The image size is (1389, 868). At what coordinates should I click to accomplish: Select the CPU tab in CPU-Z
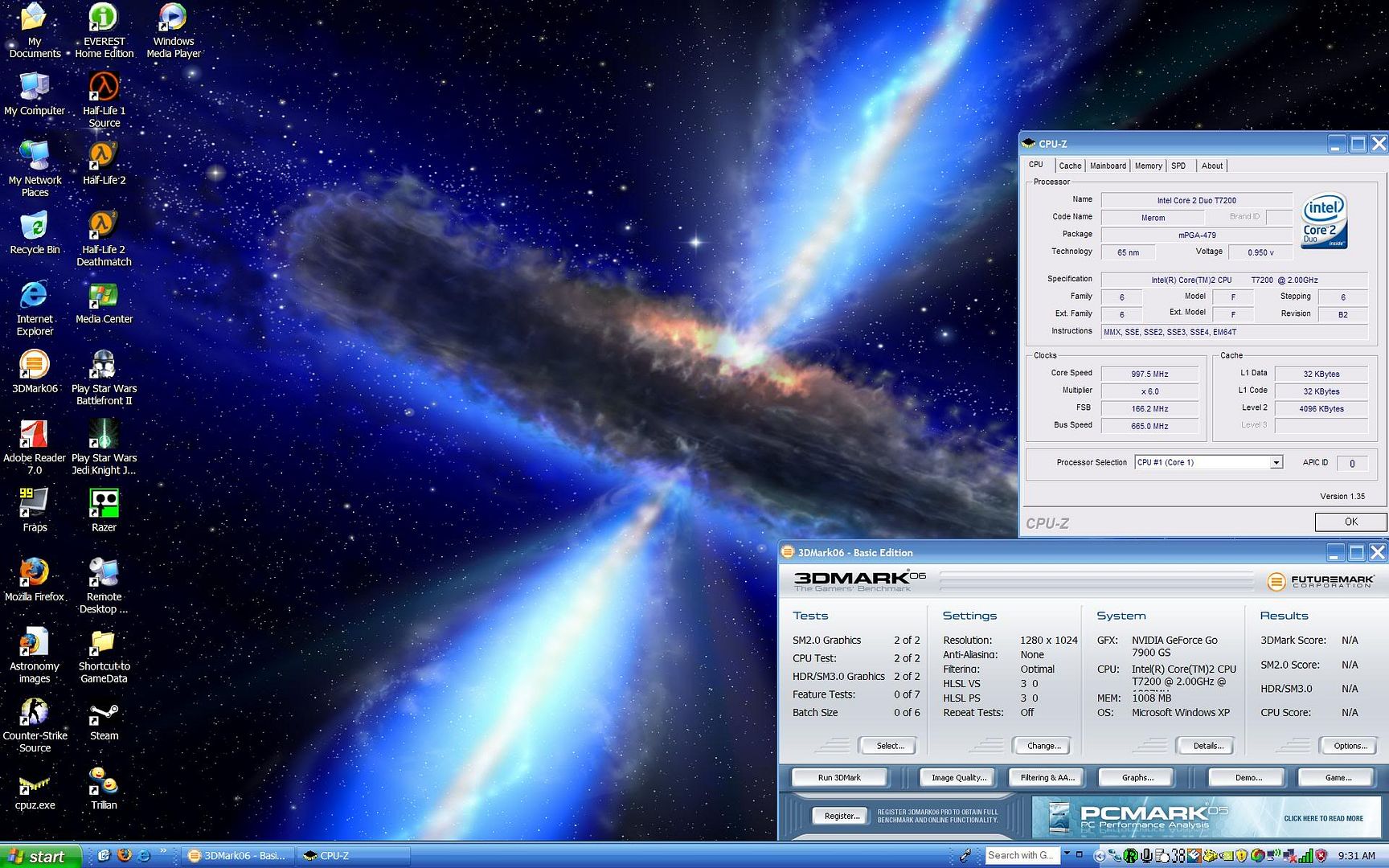1037,165
